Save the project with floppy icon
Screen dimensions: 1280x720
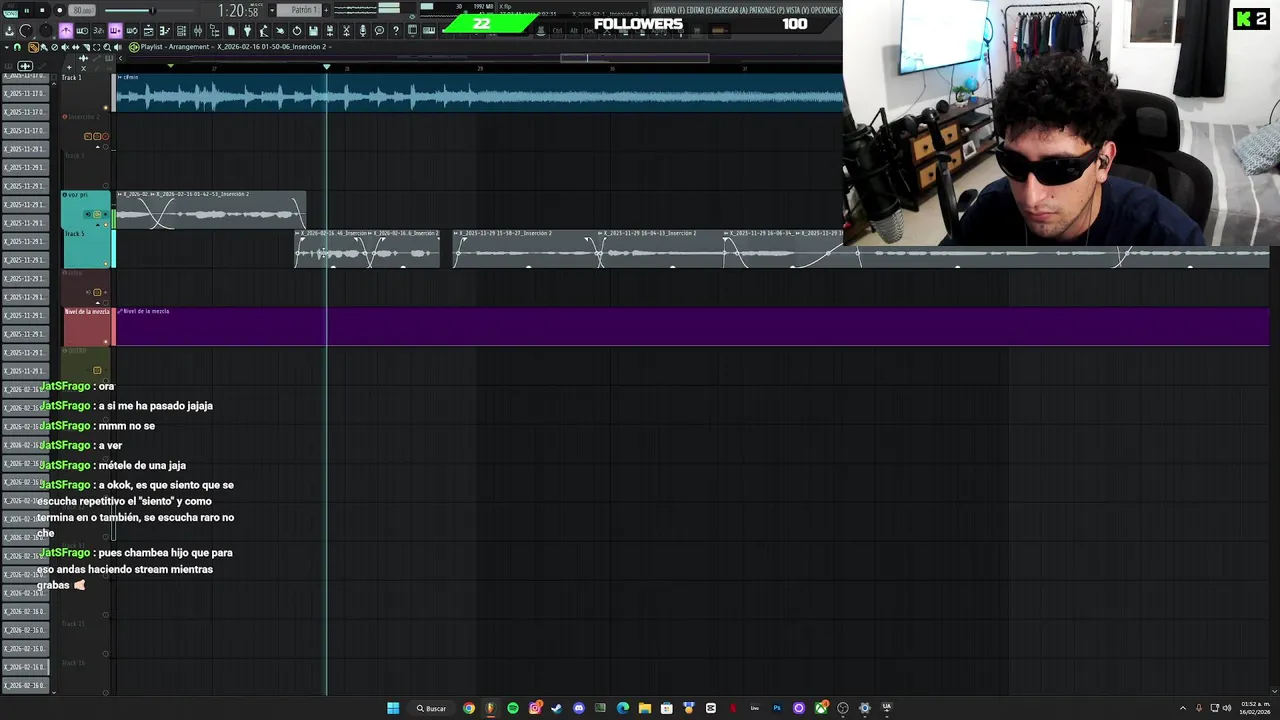(x=313, y=31)
